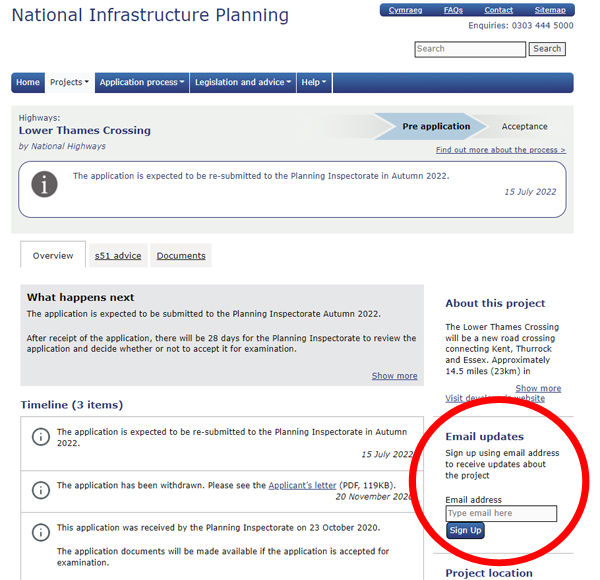Switch to the s51 advice tab

(x=118, y=256)
